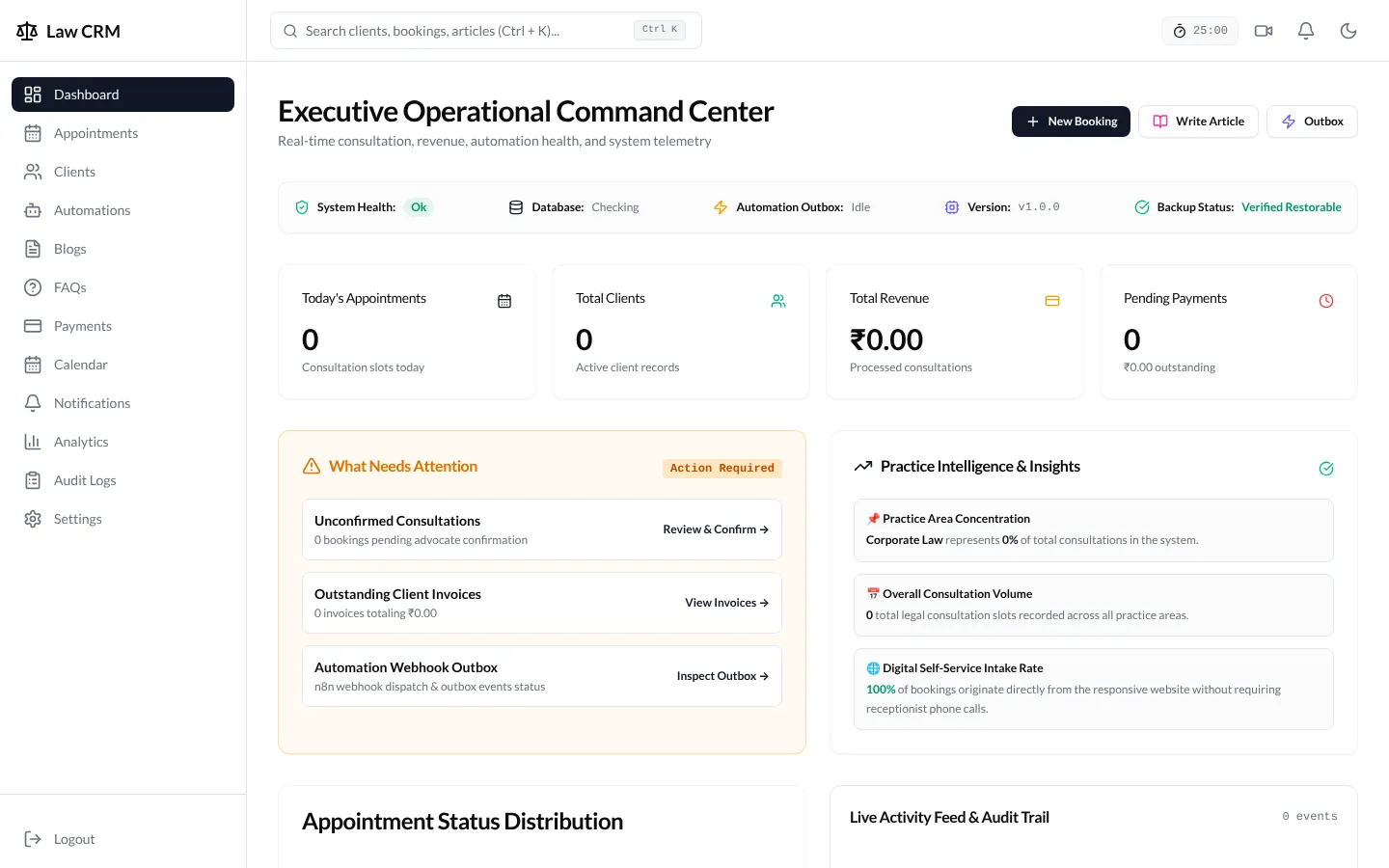Open the View Invoices link

727,603
